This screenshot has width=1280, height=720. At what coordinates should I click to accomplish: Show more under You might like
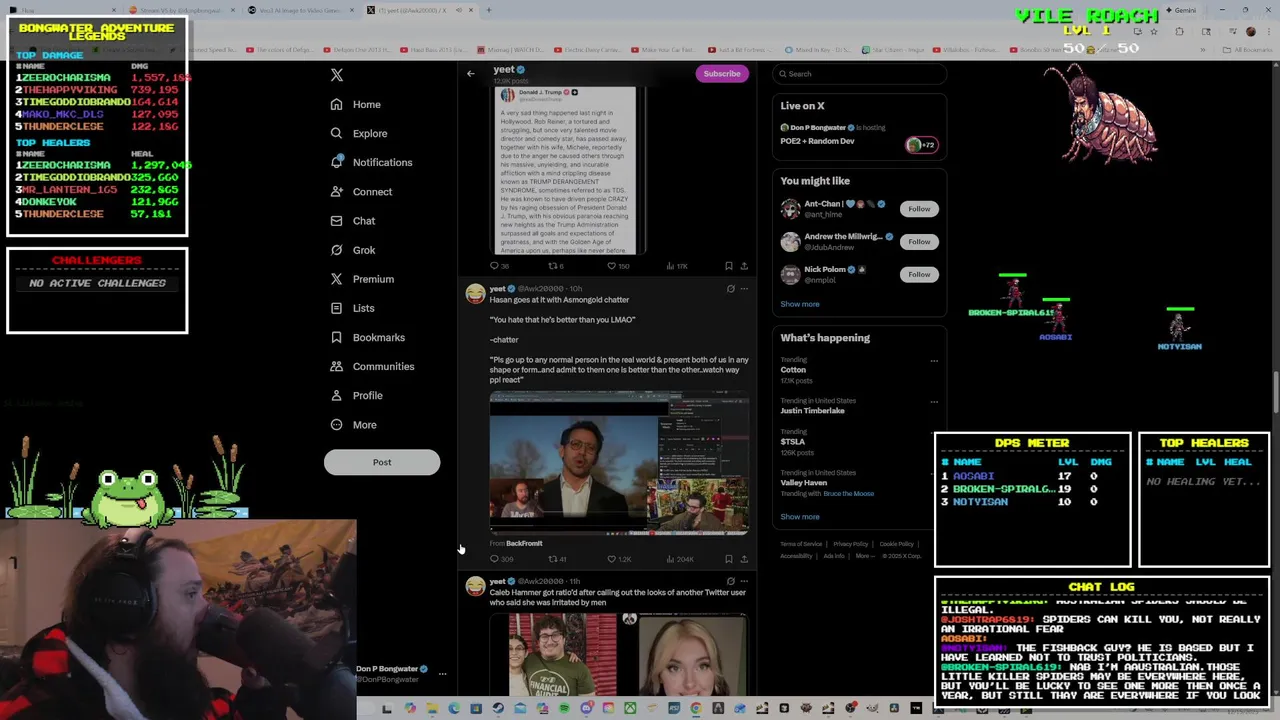pos(800,304)
